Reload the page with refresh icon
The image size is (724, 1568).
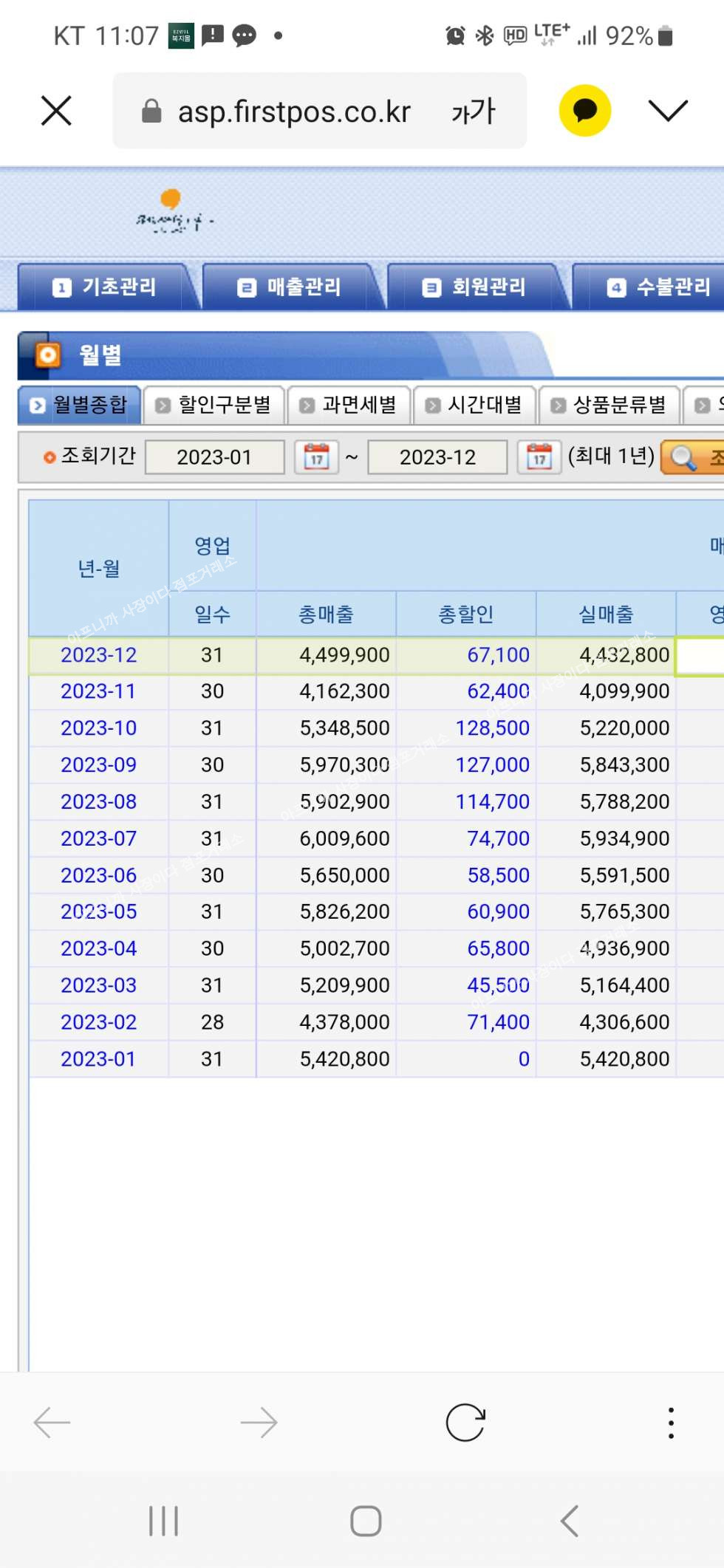[x=465, y=1423]
